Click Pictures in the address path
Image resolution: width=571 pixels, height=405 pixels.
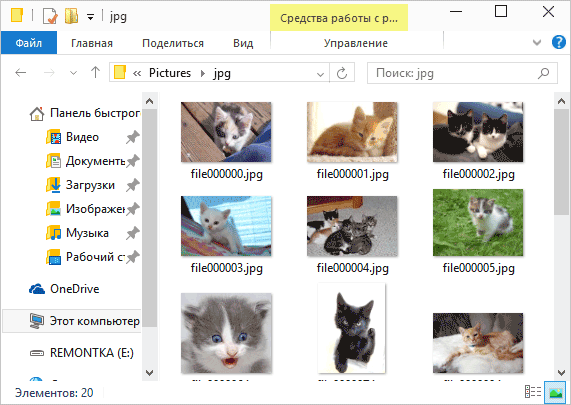[x=170, y=73]
